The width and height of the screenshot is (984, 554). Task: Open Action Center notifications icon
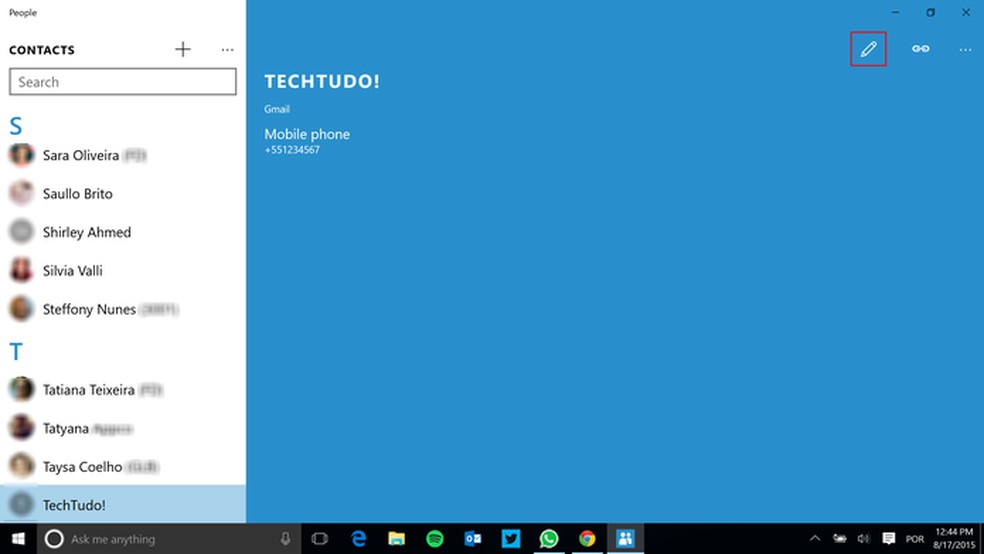click(x=889, y=538)
